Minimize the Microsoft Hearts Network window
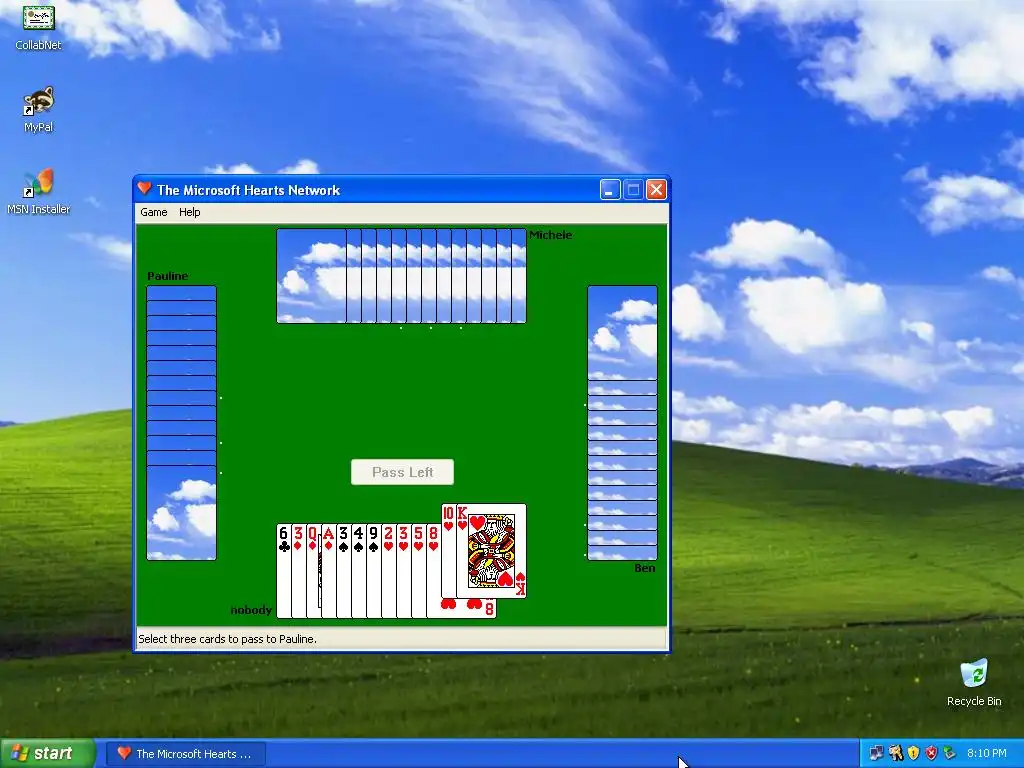 (610, 190)
